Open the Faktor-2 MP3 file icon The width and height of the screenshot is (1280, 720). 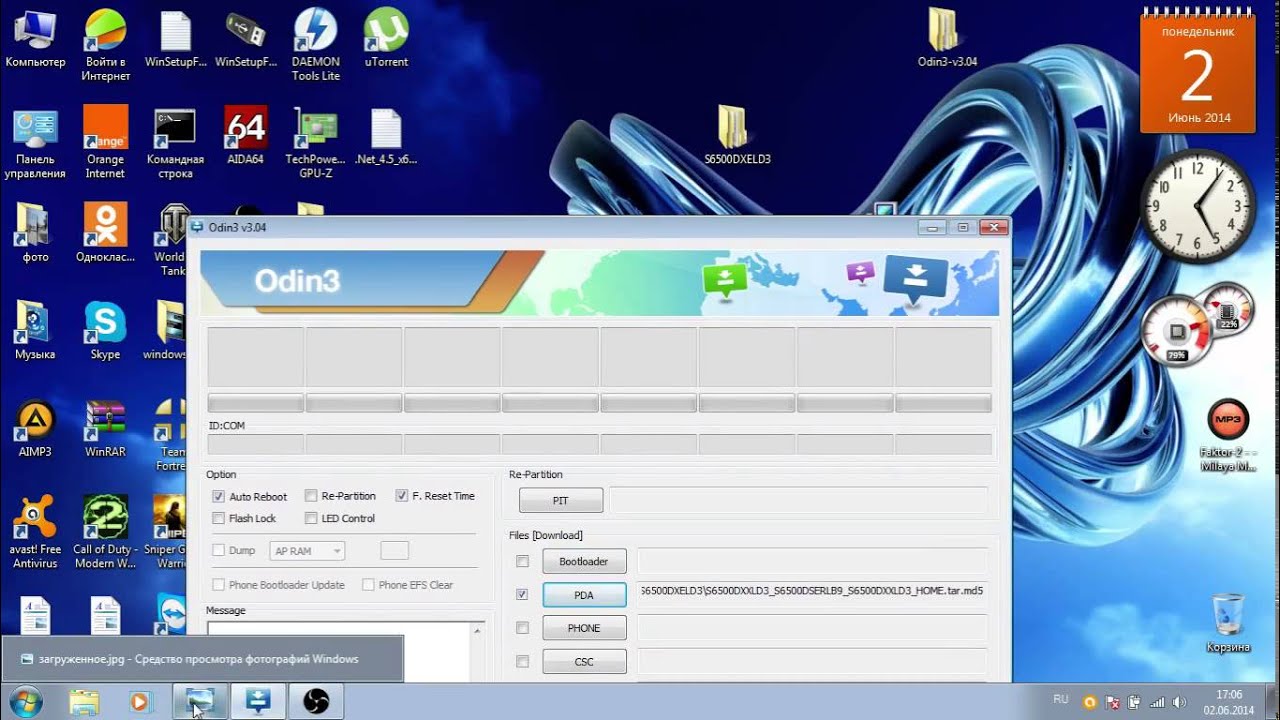click(1228, 436)
